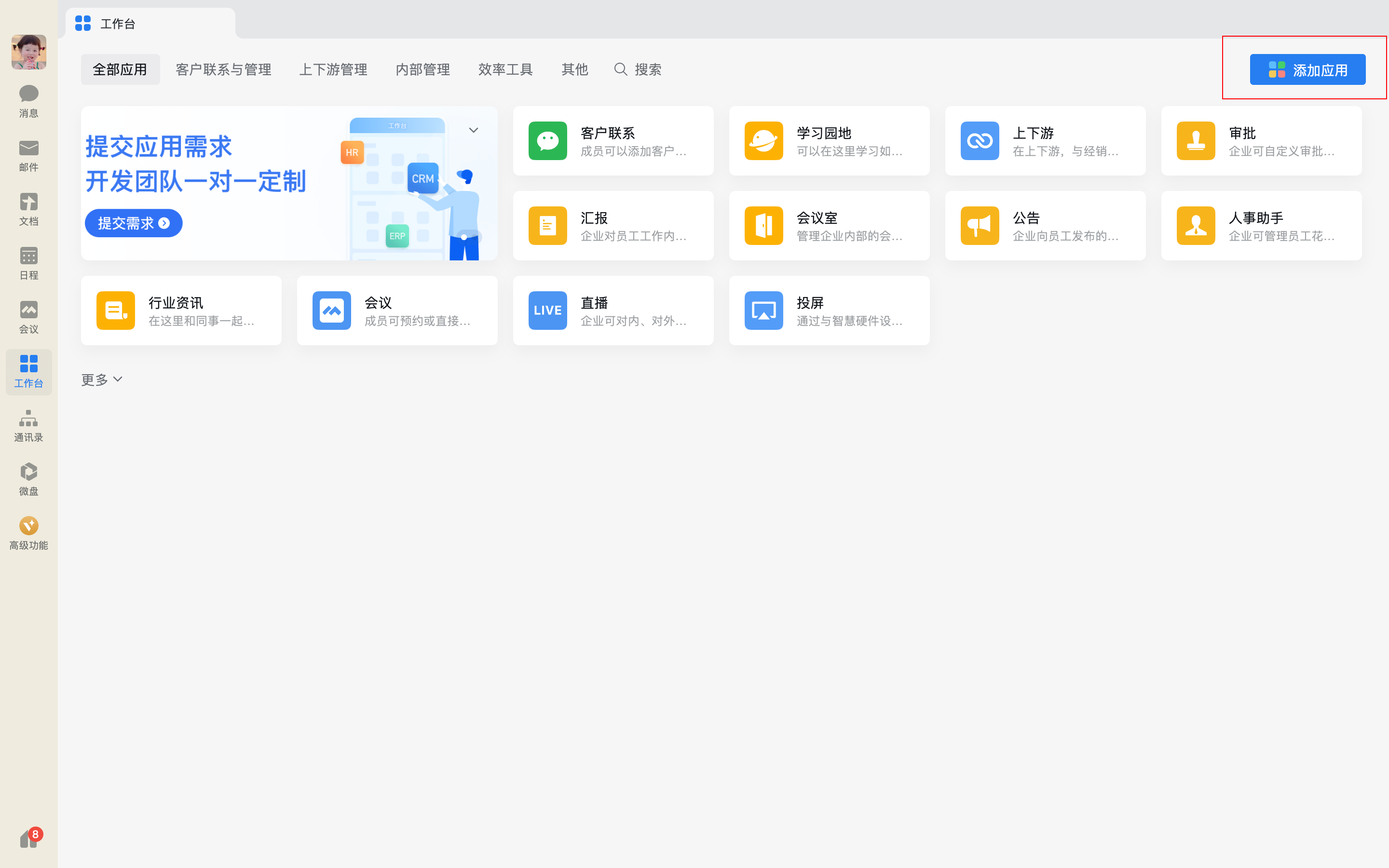This screenshot has height=868, width=1389.
Task: Open WeDrive (微盘) in the sidebar
Action: [29, 479]
